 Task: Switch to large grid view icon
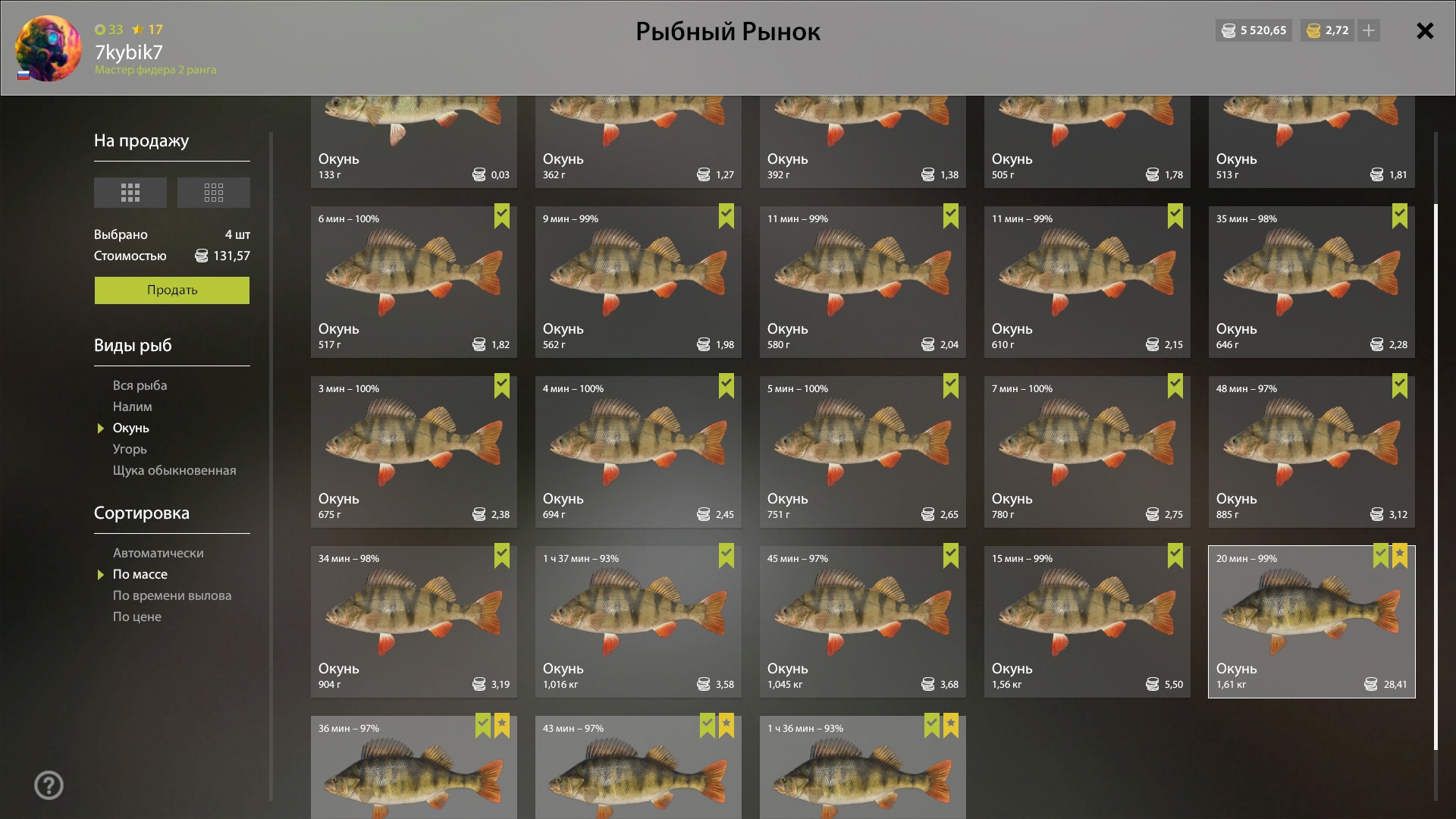tap(130, 193)
